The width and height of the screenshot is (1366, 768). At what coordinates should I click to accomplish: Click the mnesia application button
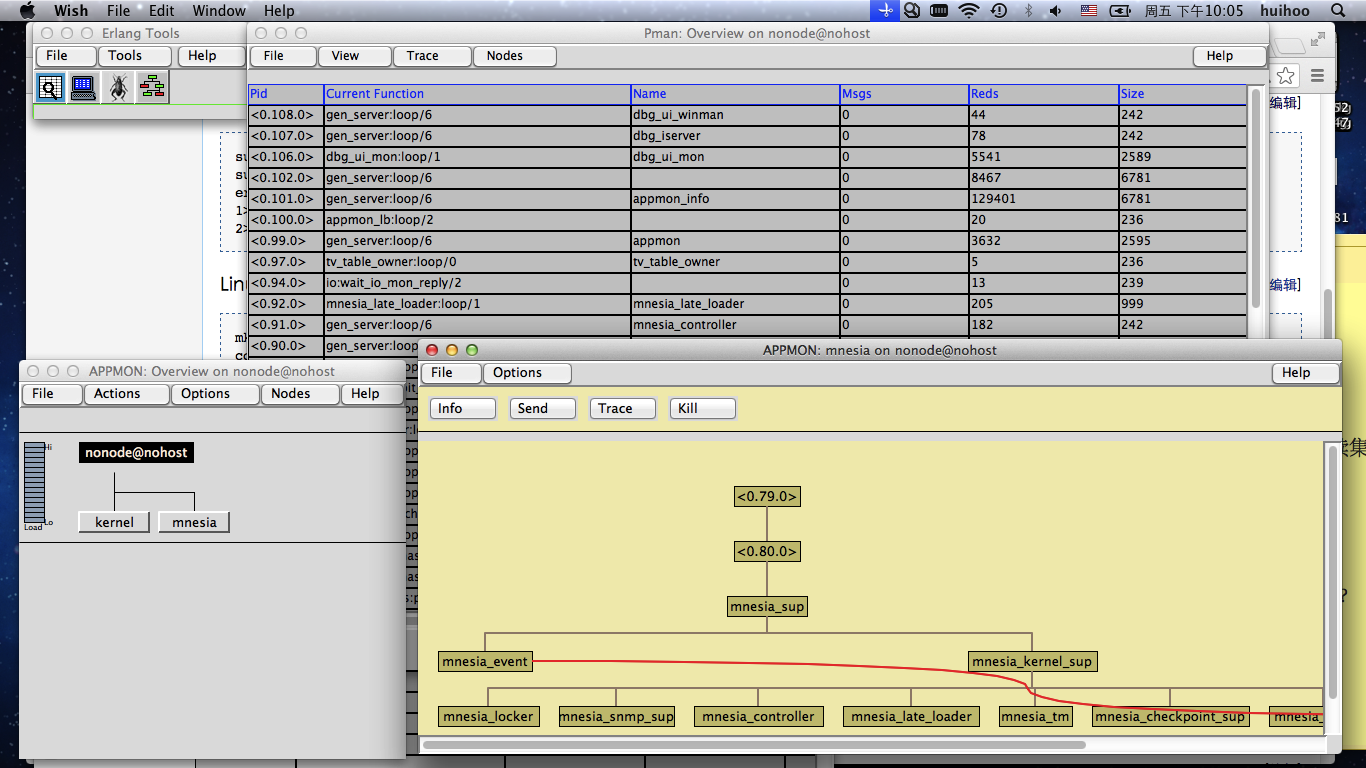pos(194,522)
